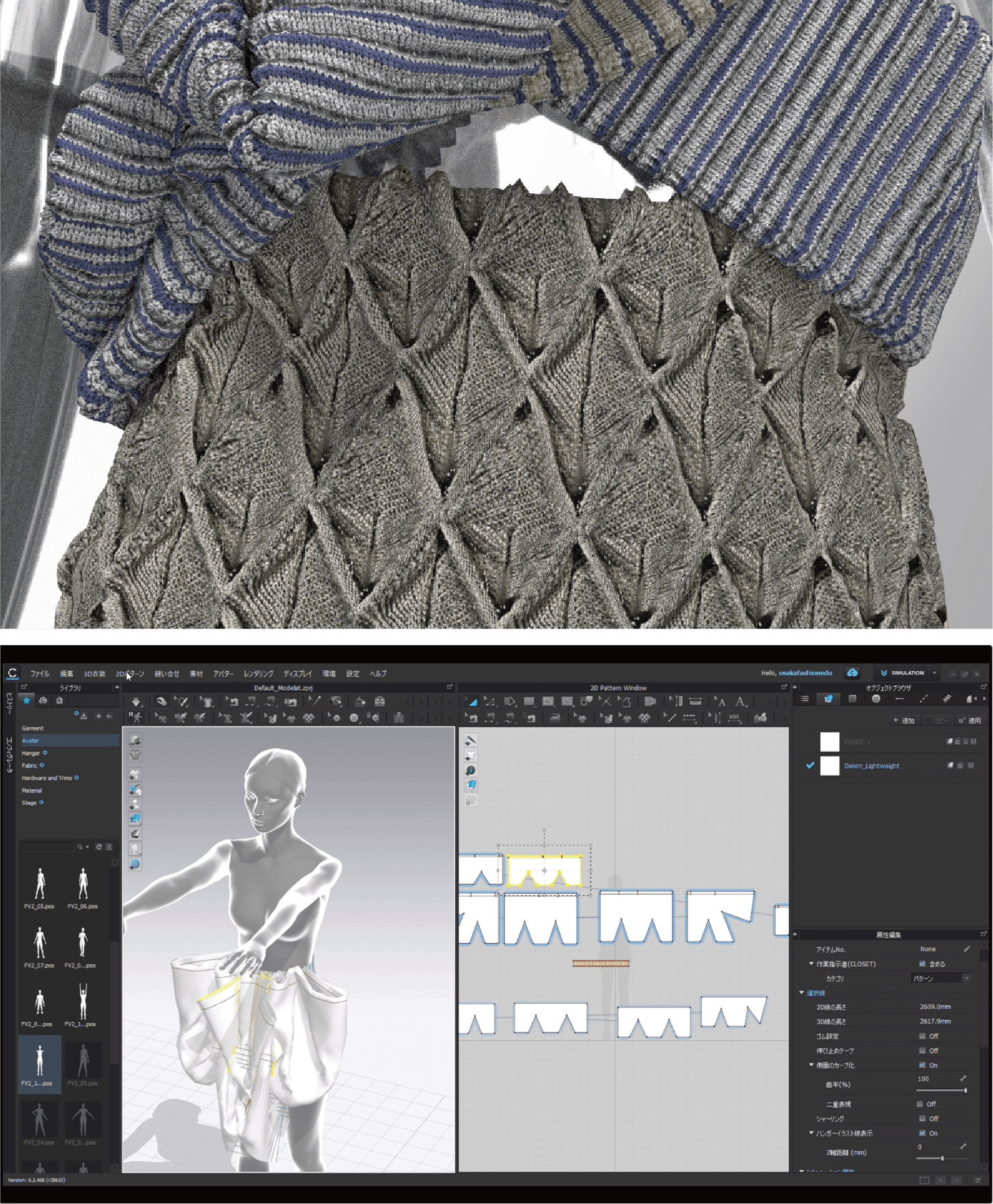Turn off 側面のカーブ化 checkbox
This screenshot has height=1204, width=993.
pyautogui.click(x=923, y=1065)
